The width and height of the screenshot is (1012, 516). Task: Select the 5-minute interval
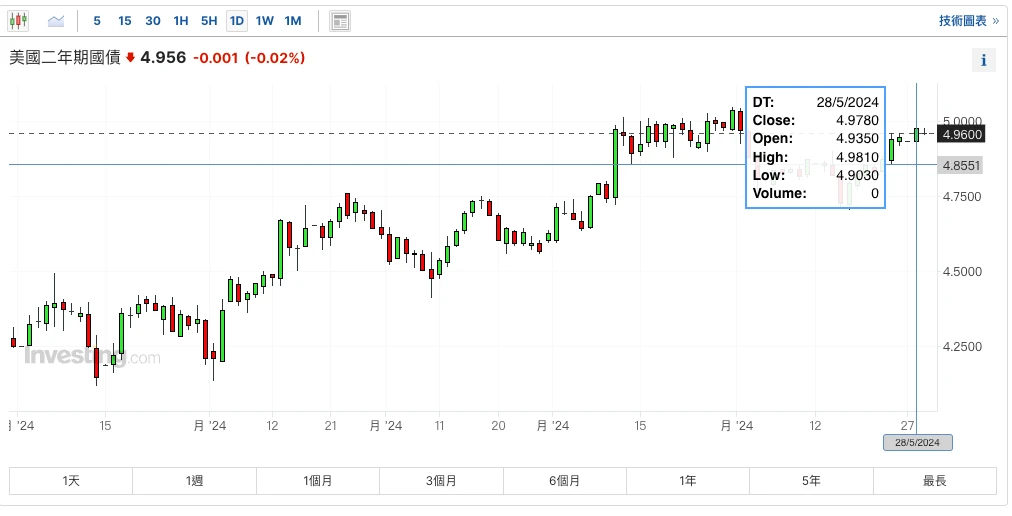97,20
